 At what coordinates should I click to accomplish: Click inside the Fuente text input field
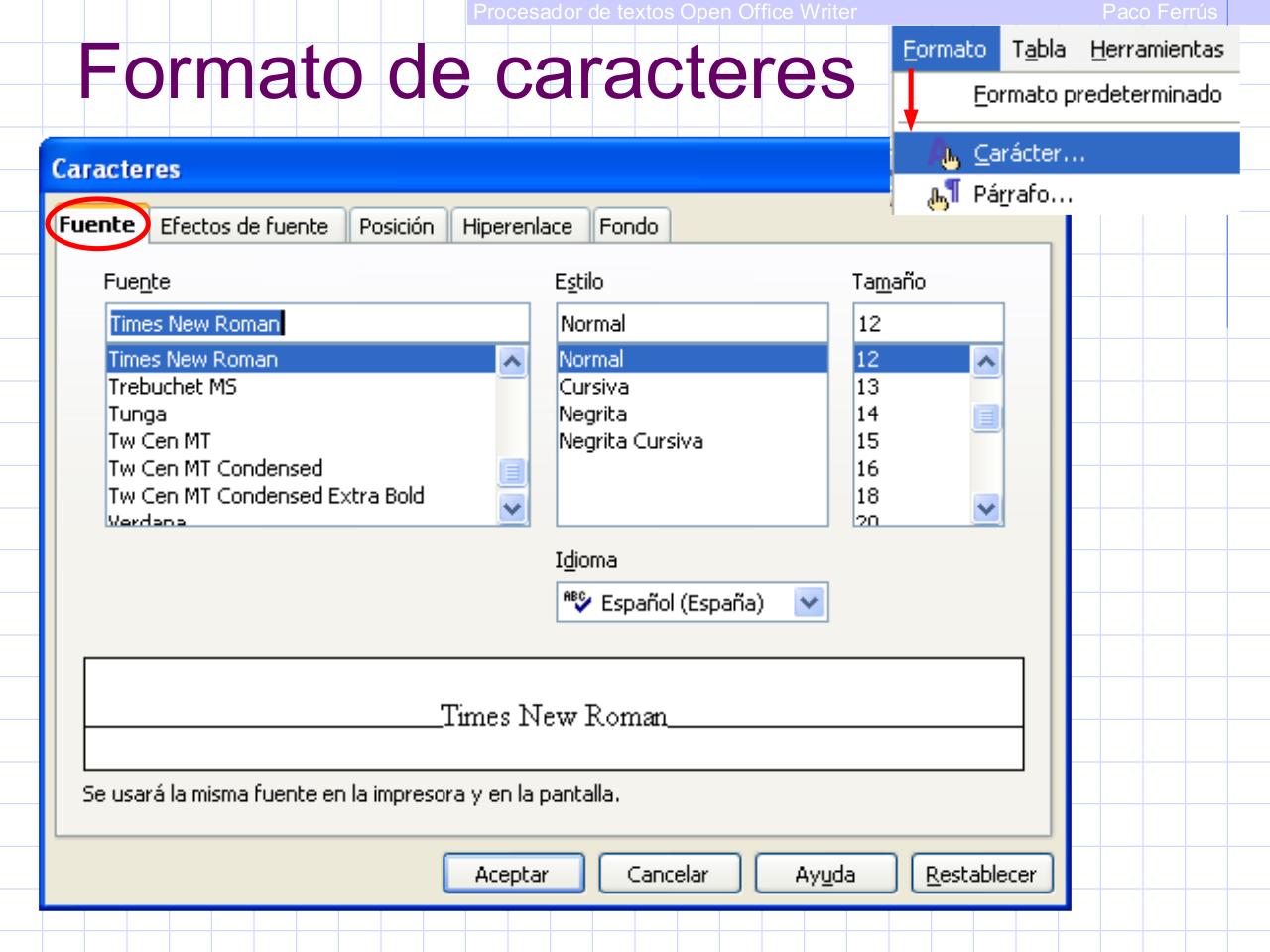[x=298, y=322]
